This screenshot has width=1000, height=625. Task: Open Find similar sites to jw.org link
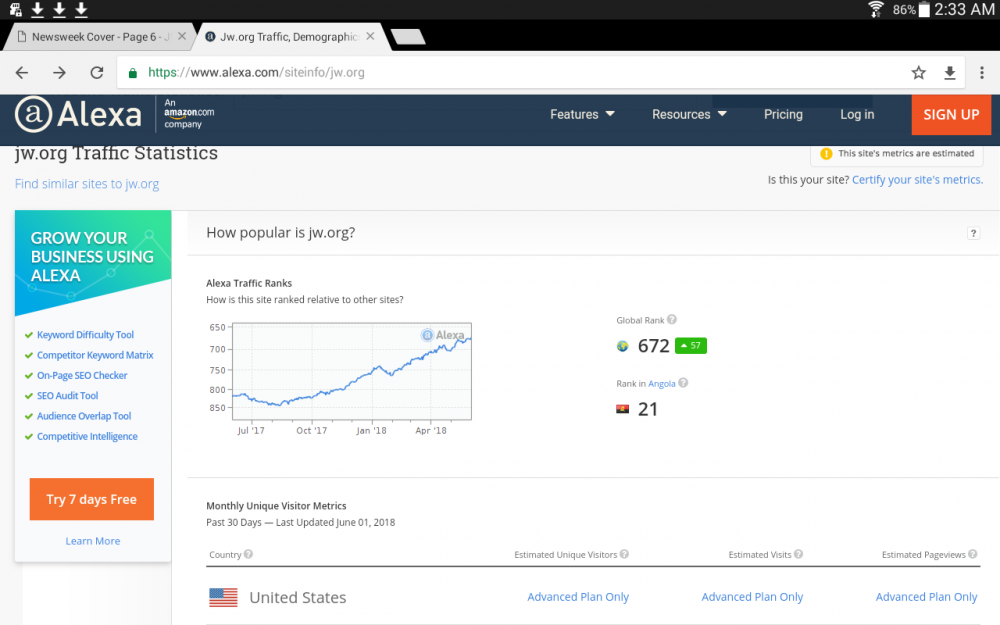(x=87, y=184)
